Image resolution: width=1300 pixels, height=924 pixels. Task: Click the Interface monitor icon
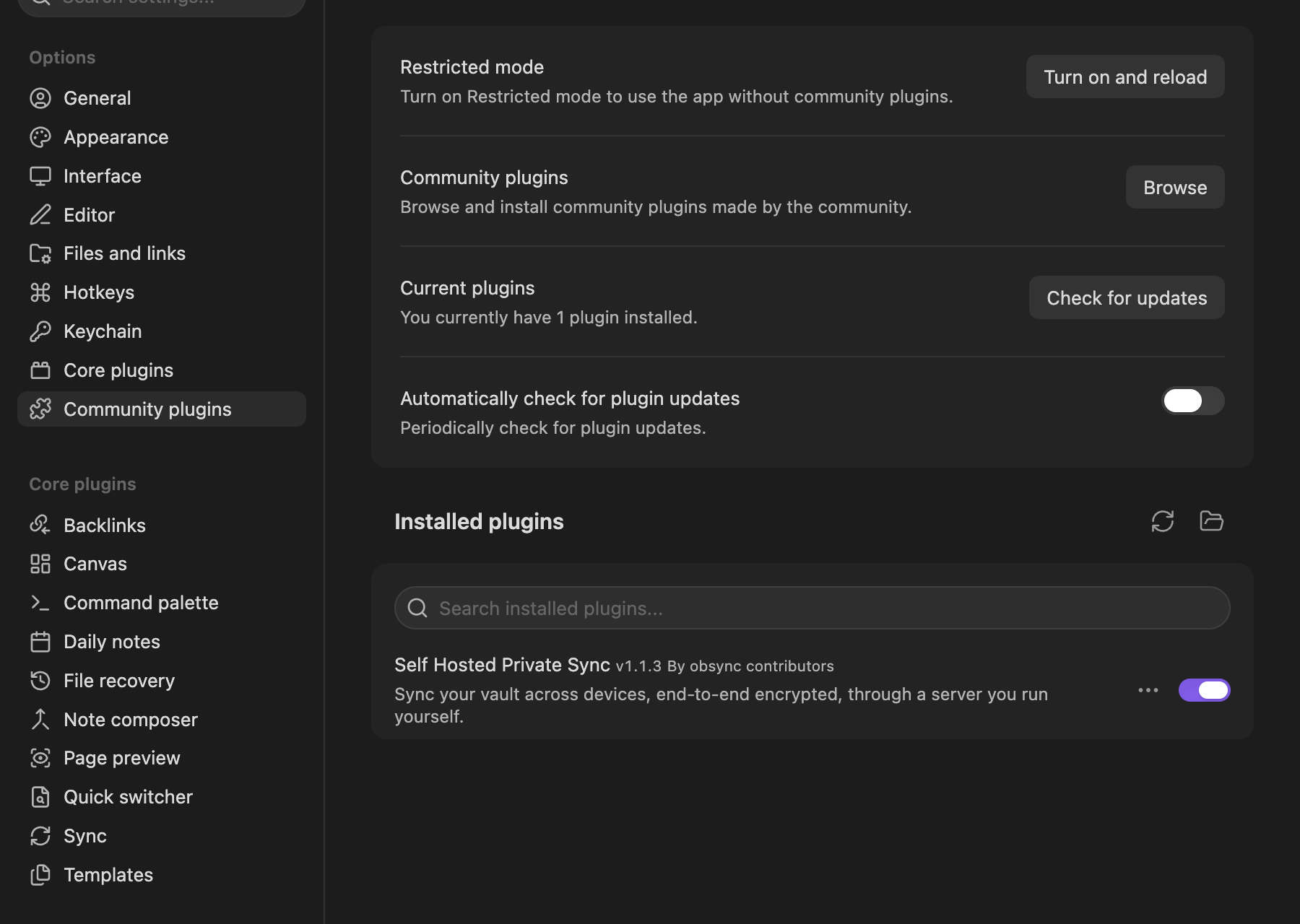click(40, 176)
